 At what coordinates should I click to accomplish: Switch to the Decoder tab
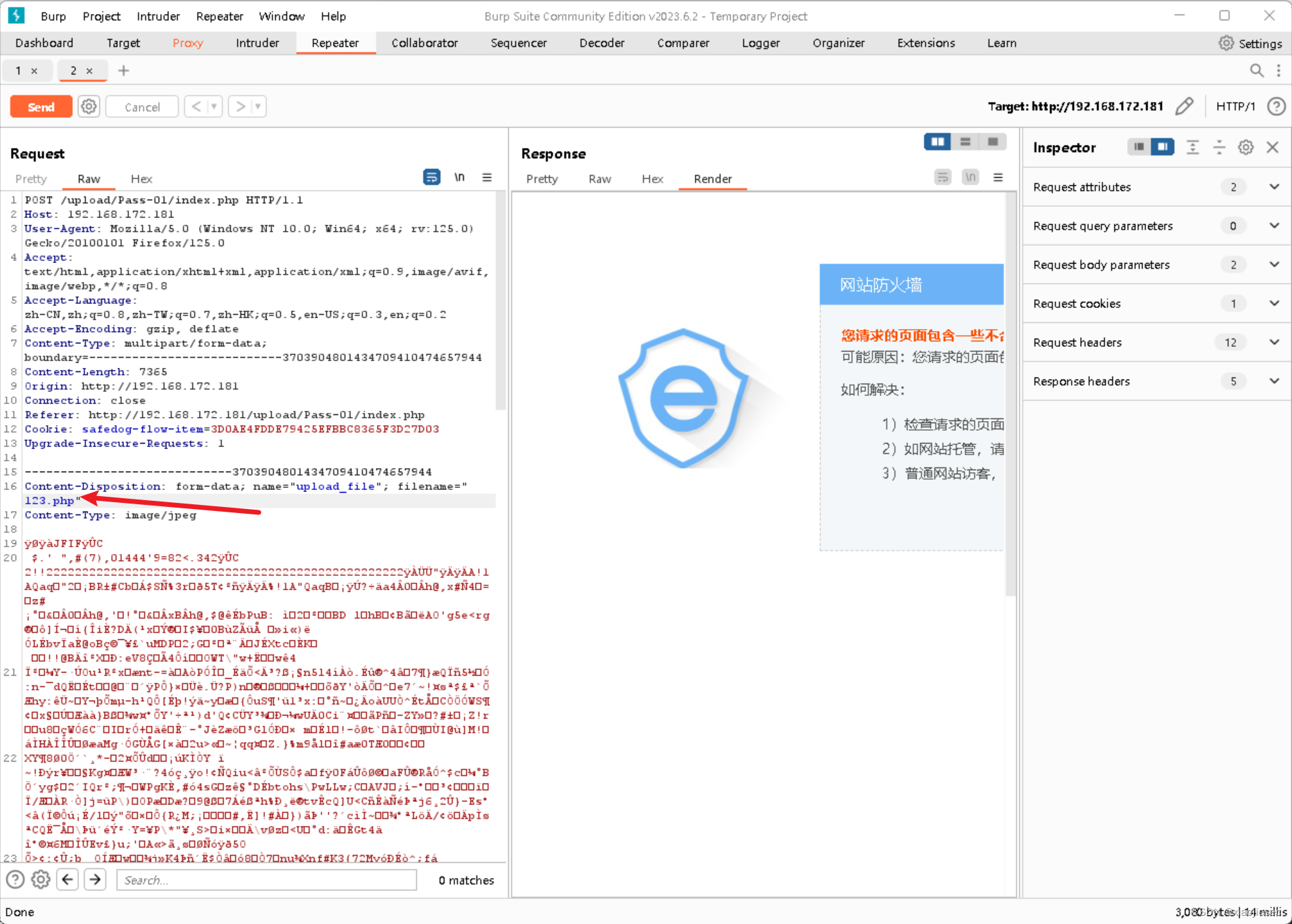point(602,43)
